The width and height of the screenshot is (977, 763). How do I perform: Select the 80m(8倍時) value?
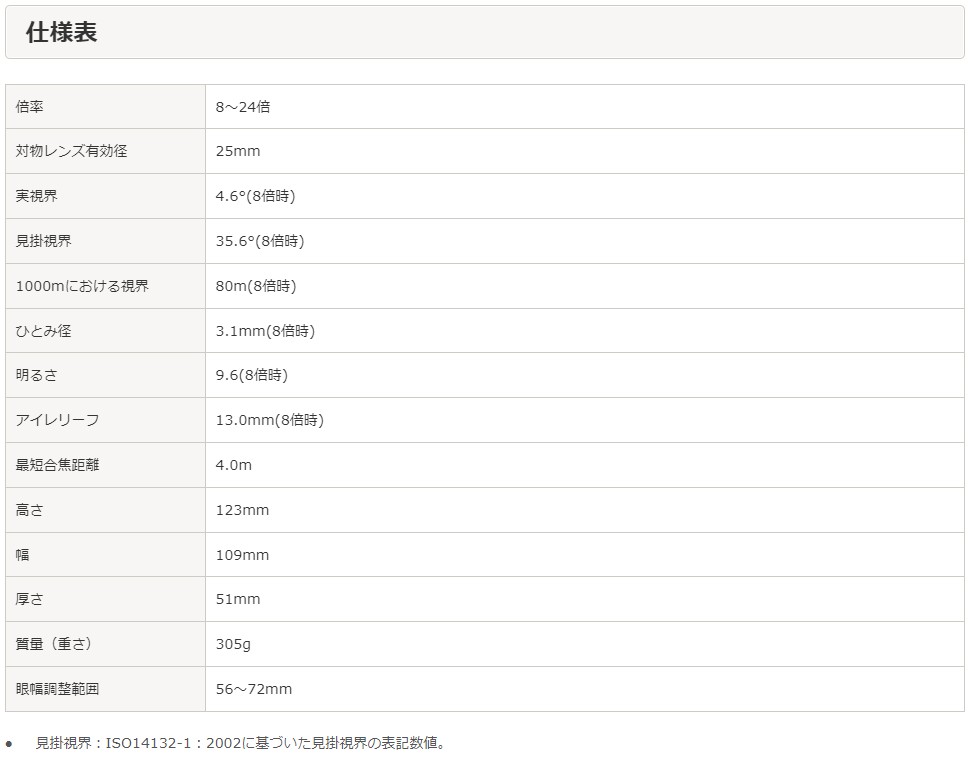pyautogui.click(x=256, y=286)
